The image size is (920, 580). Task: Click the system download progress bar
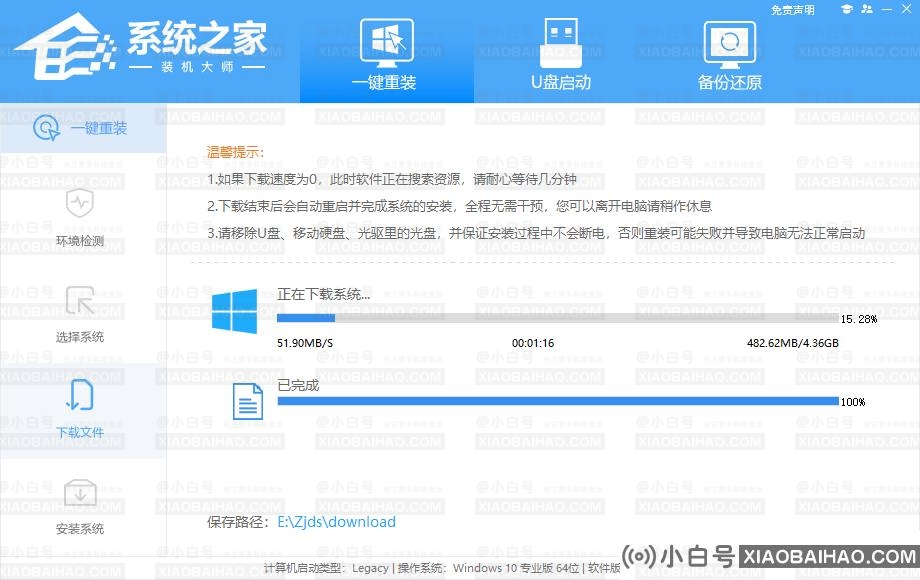pyautogui.click(x=557, y=318)
